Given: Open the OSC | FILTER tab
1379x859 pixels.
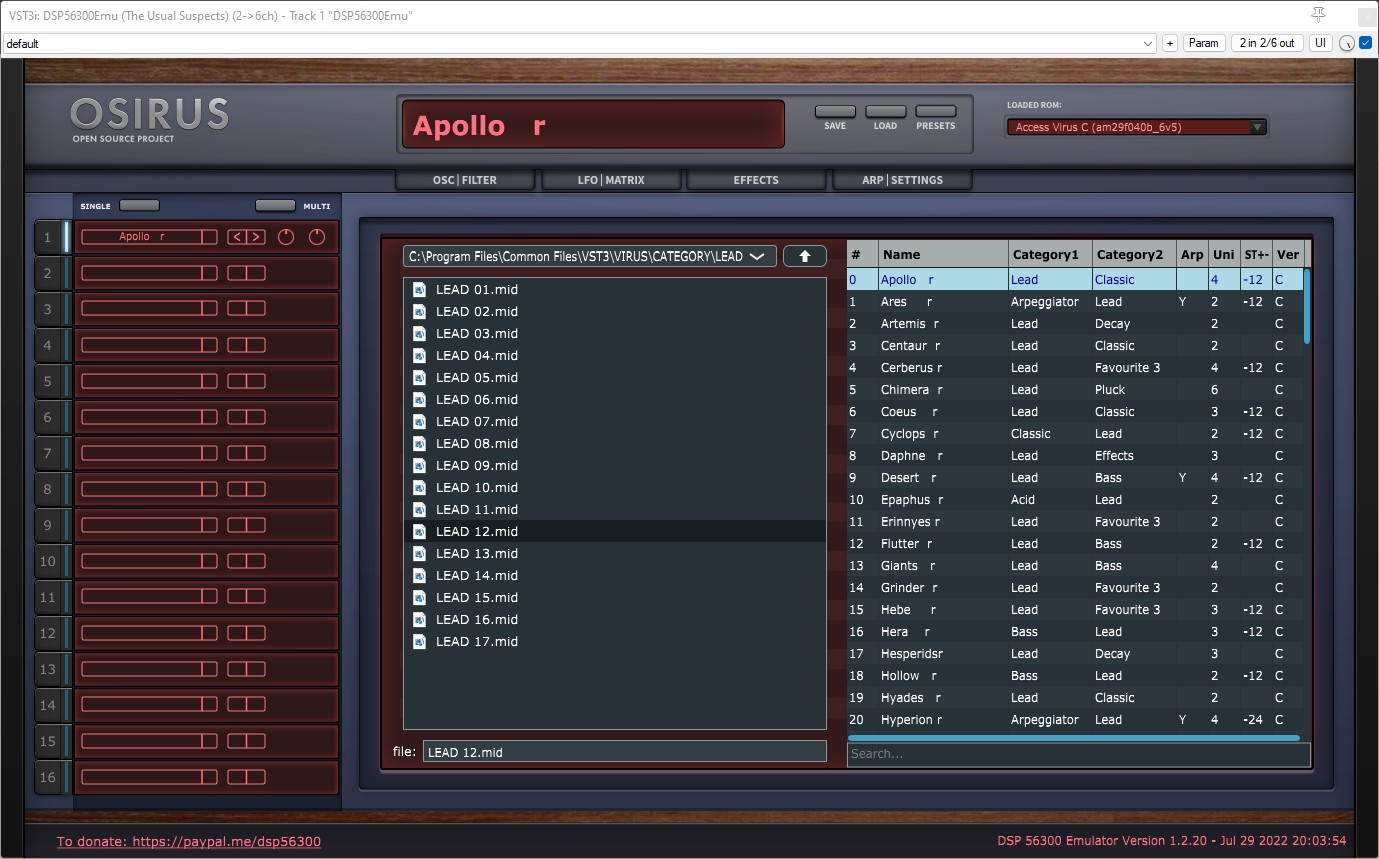Looking at the screenshot, I should [x=465, y=180].
